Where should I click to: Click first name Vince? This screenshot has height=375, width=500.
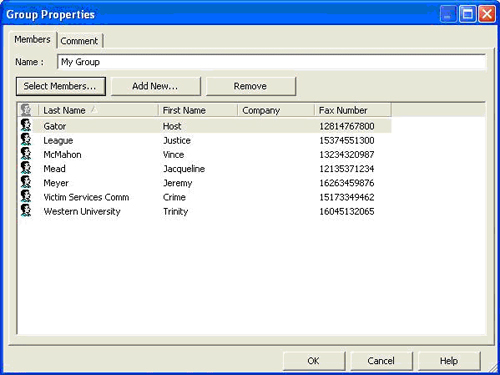(x=173, y=155)
